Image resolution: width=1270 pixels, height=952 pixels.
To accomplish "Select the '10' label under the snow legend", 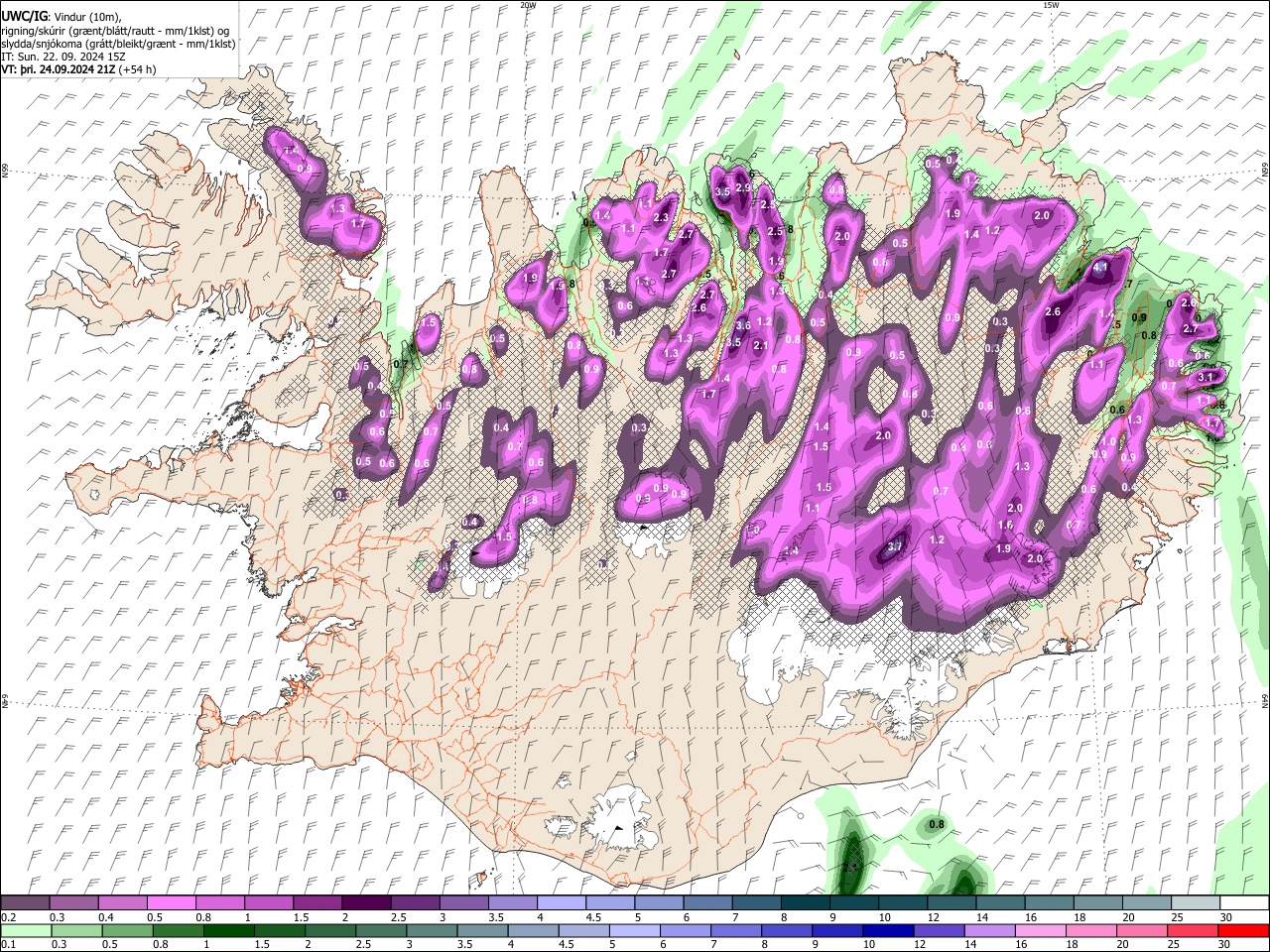I will [884, 917].
